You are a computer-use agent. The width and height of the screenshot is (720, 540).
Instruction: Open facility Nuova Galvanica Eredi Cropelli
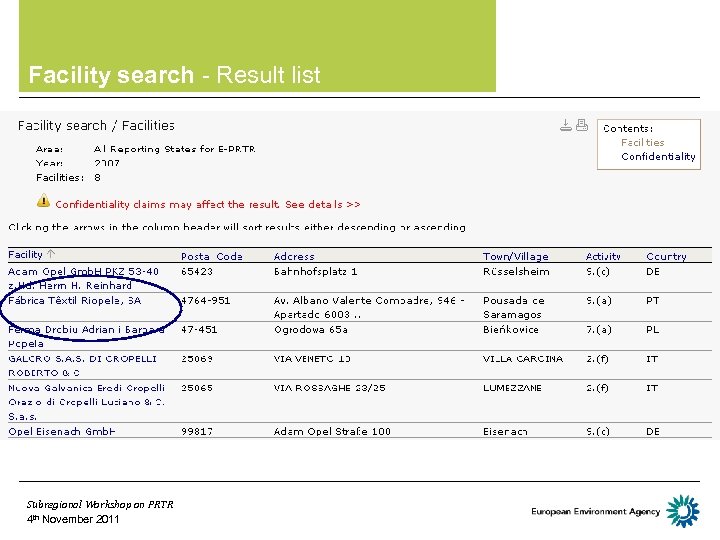[x=87, y=402]
